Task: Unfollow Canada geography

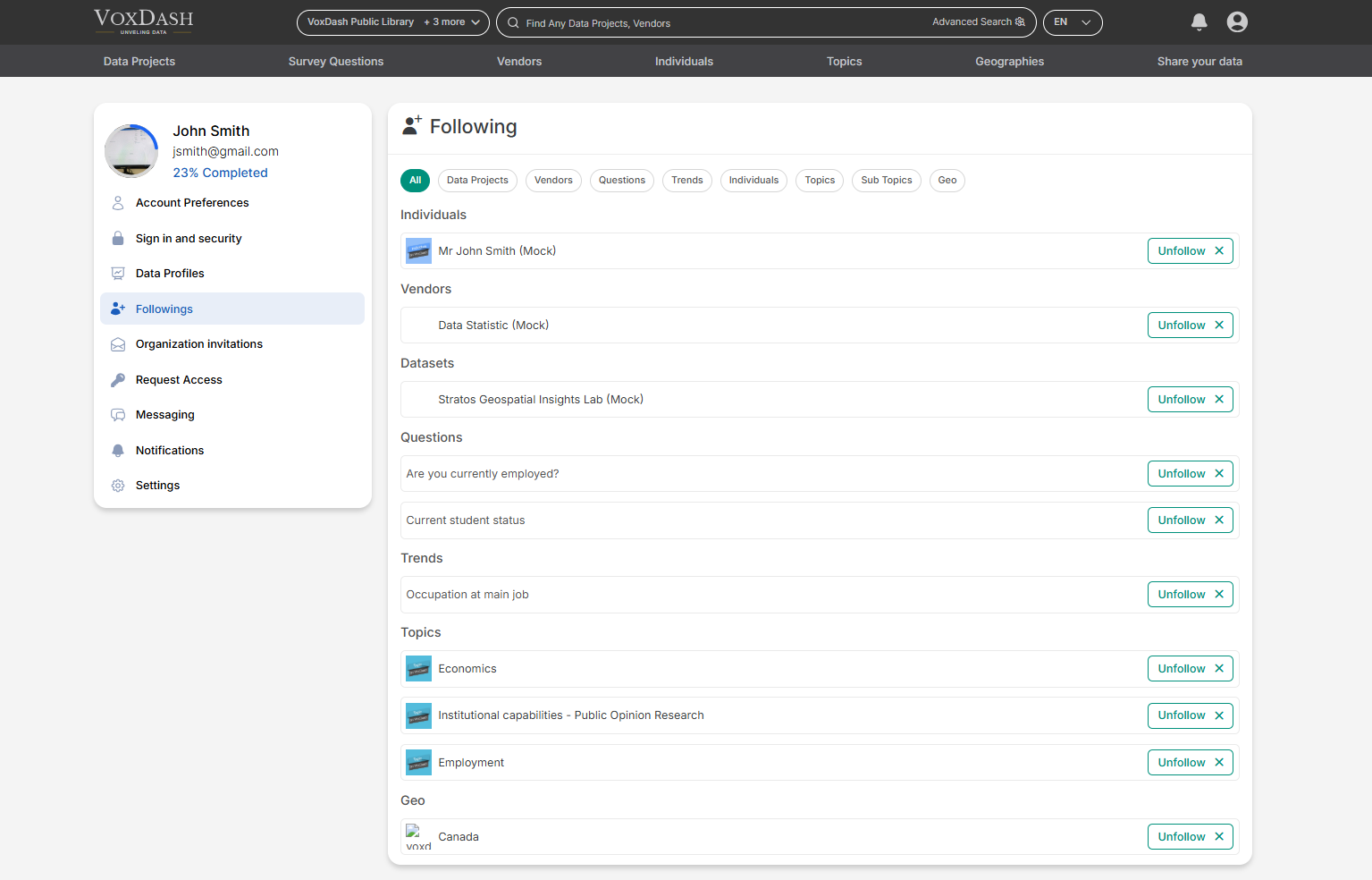Action: click(x=1191, y=837)
